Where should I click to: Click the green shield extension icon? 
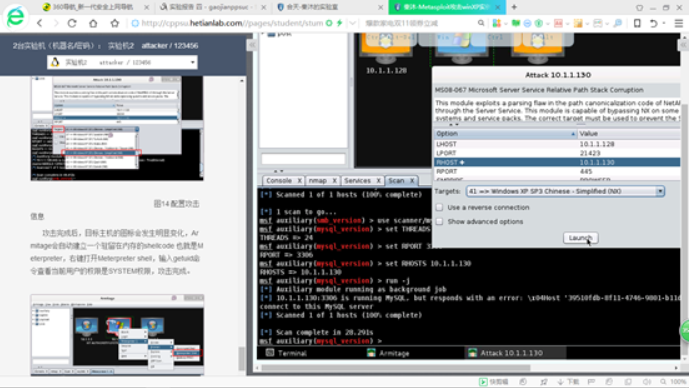[x=539, y=23]
